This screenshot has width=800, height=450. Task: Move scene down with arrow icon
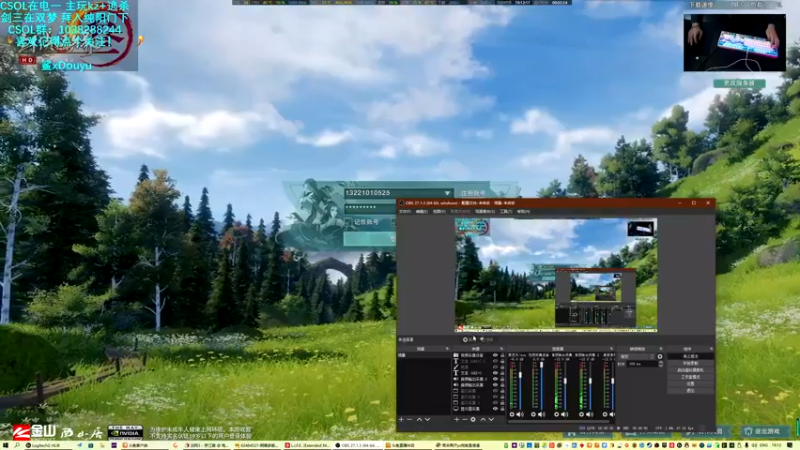pos(428,419)
